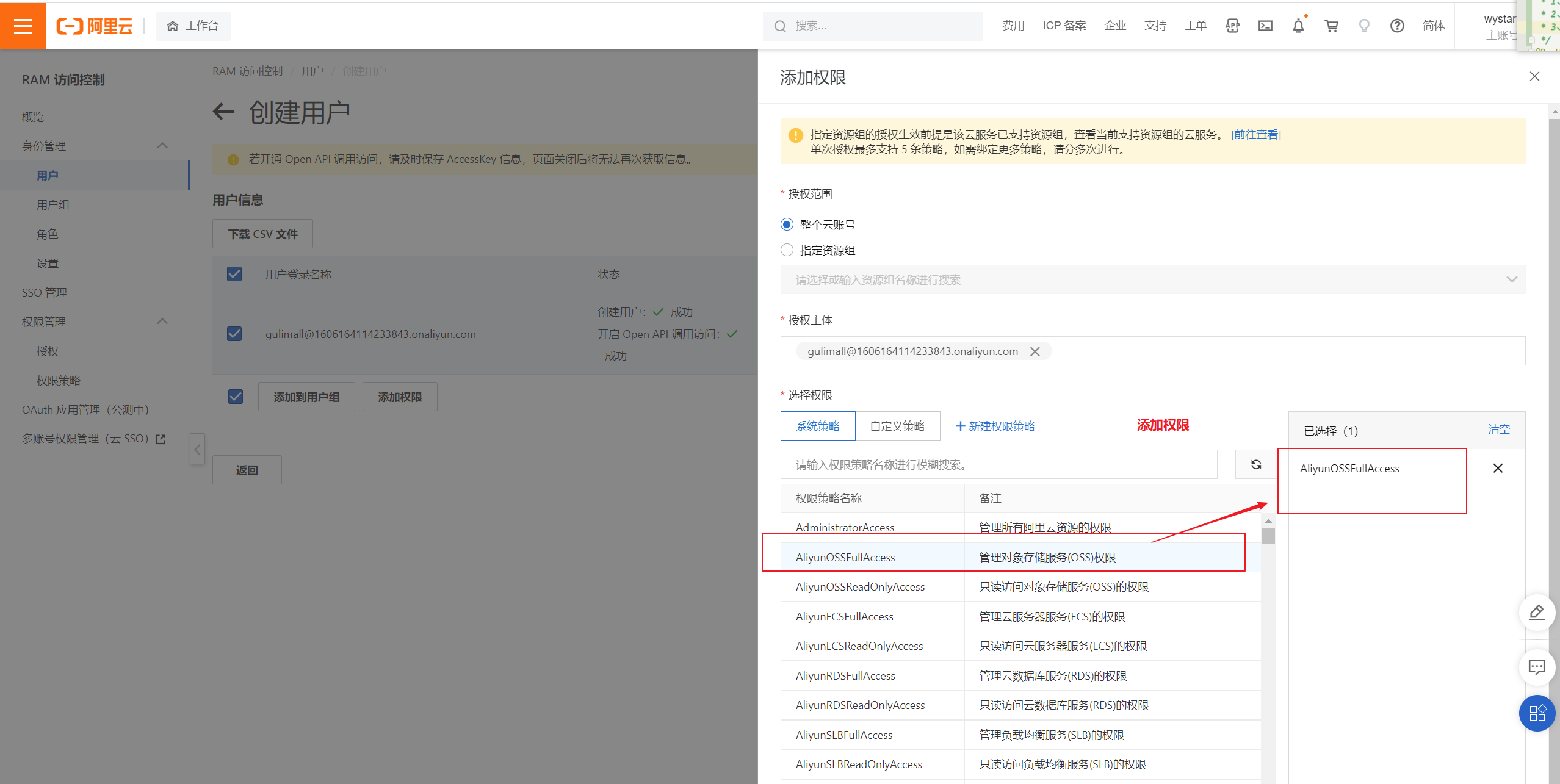This screenshot has width=1560, height=784.
Task: Collapse the 权限管理 sidebar section
Action: tap(162, 322)
